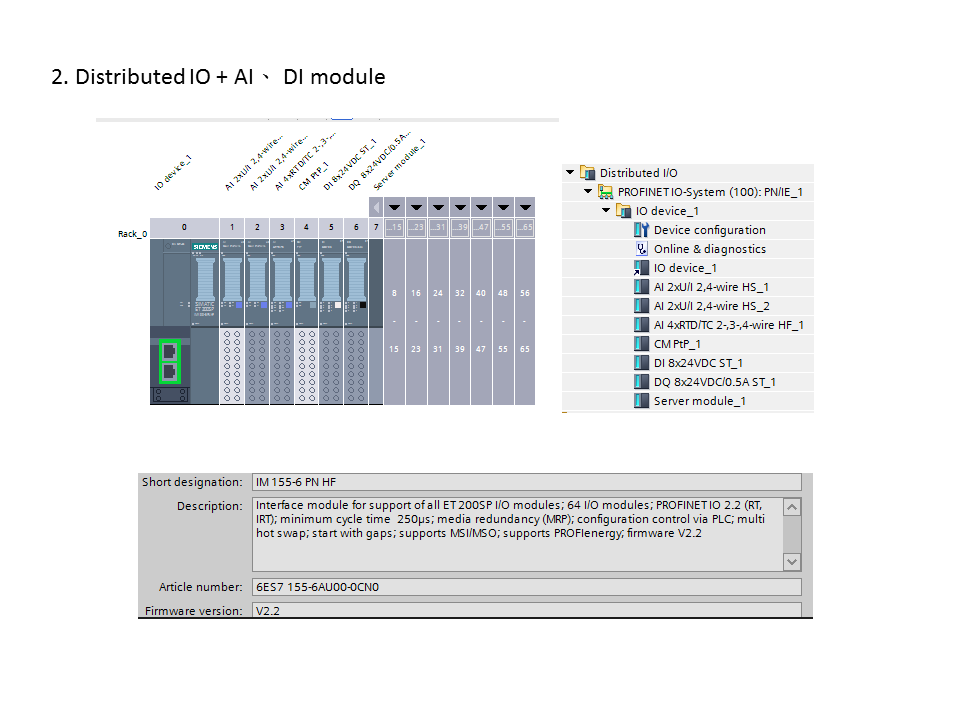960x720 pixels.
Task: Select AI 2xU/I 2,4-wire HS_1 tree entry
Action: tap(711, 287)
